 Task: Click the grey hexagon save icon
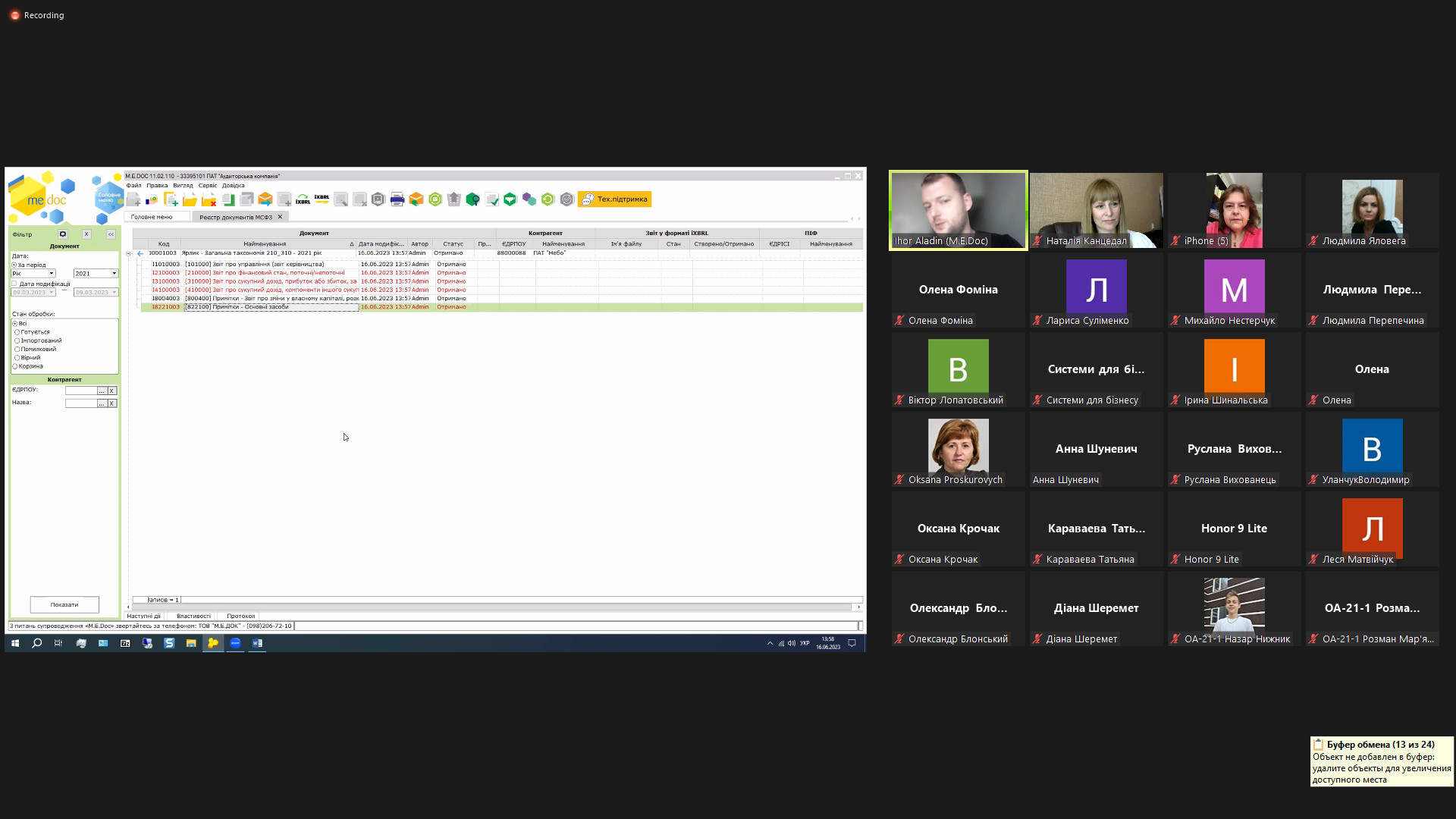378,199
